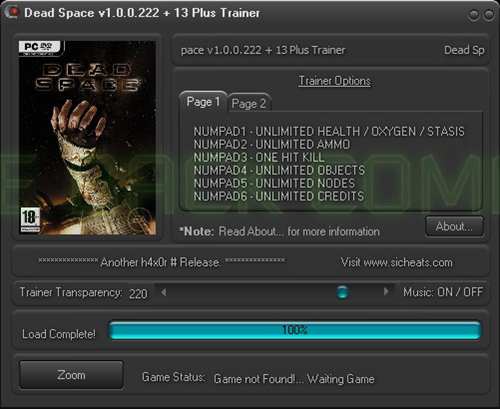Select the Page 1 tab
The image size is (500, 409).
point(203,101)
